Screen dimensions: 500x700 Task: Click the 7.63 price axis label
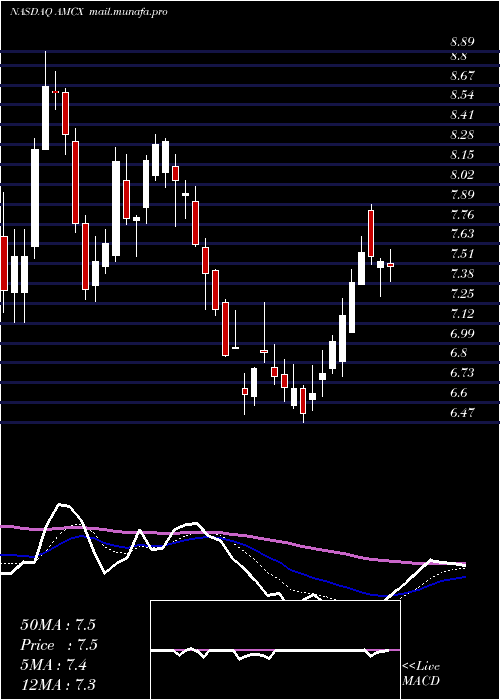(x=462, y=234)
